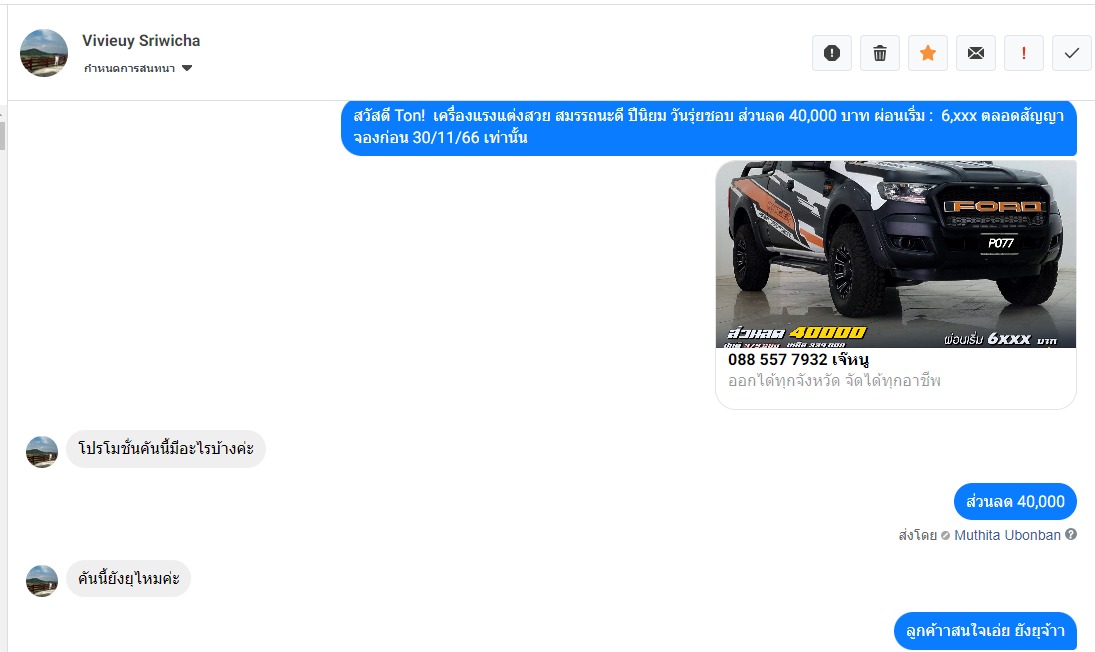Click ad title 088 557 7932 เจ๊หนู

798,360
